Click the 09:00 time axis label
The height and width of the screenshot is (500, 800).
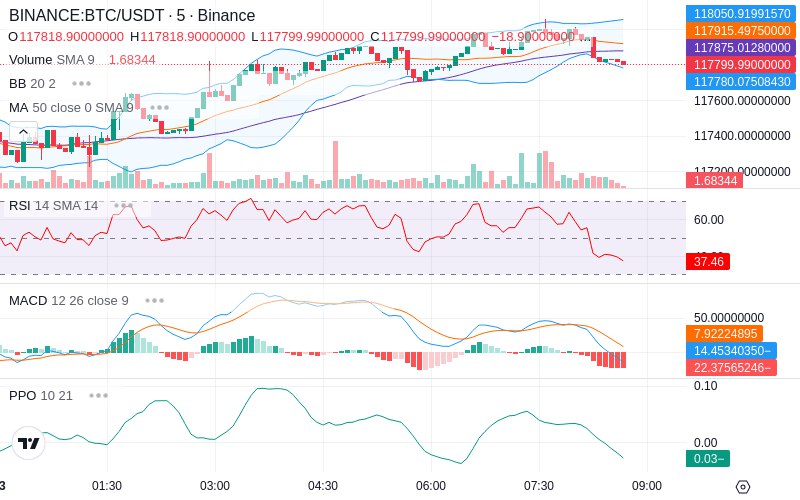tap(647, 486)
